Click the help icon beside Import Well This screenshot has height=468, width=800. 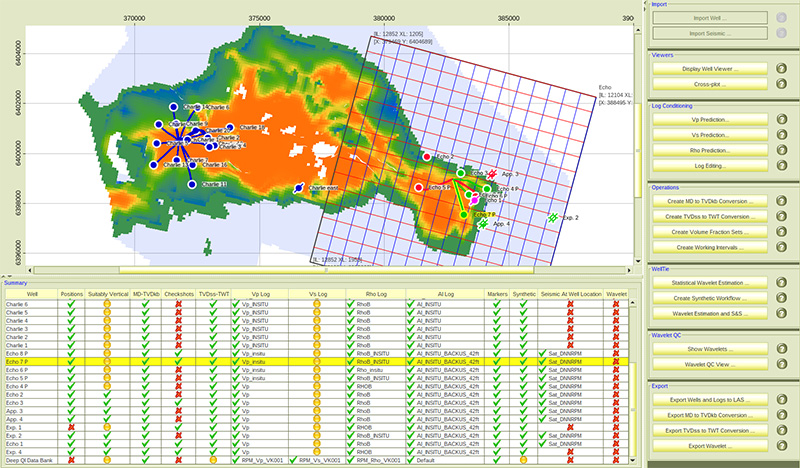(780, 18)
